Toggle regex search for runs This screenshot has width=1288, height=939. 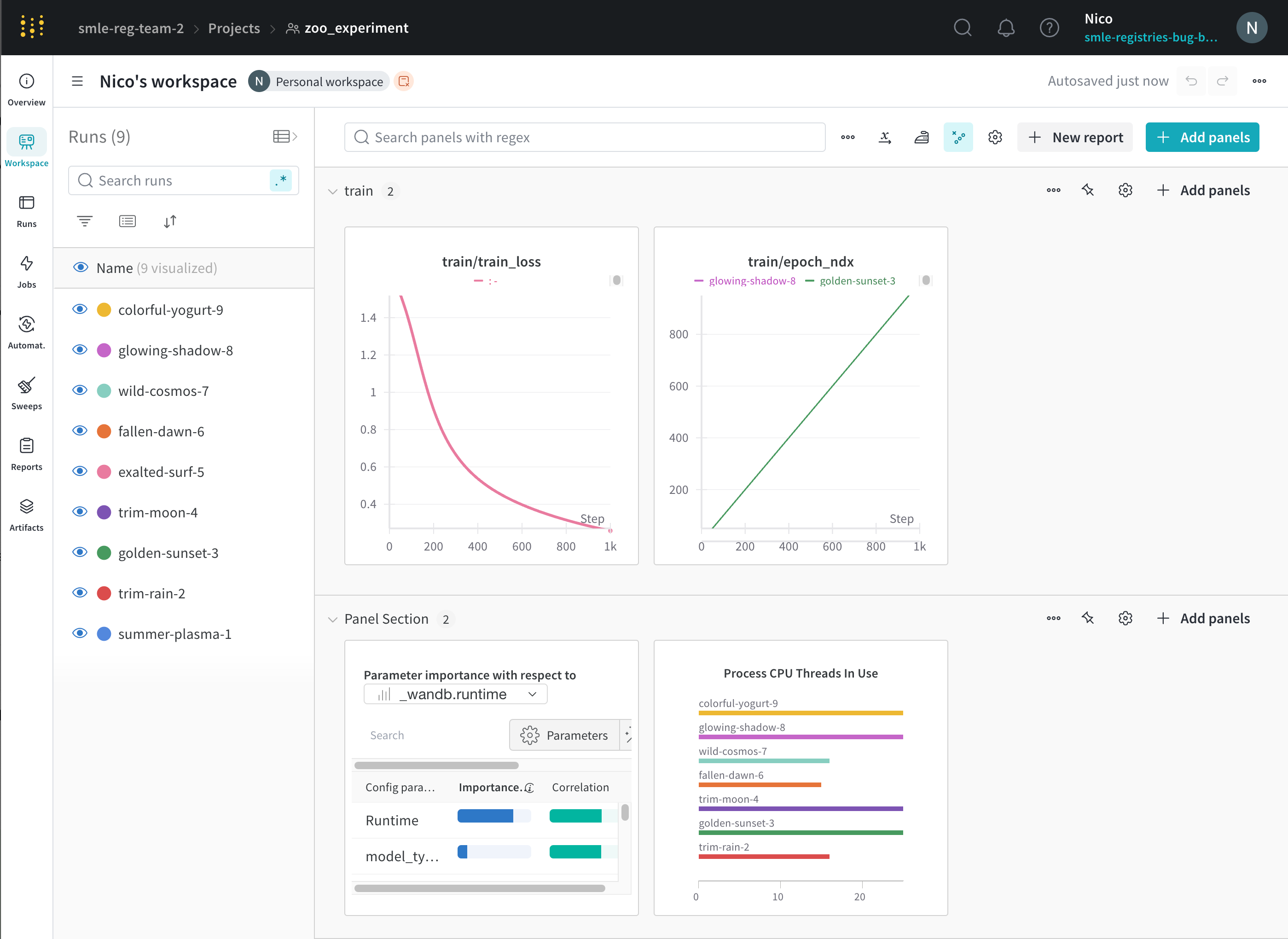pos(280,180)
